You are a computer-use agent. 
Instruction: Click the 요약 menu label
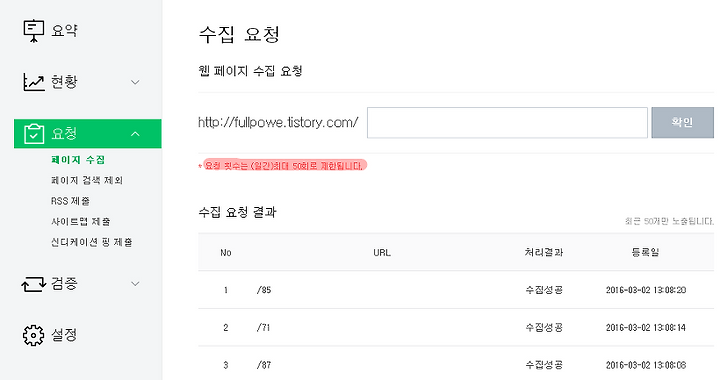pos(64,31)
